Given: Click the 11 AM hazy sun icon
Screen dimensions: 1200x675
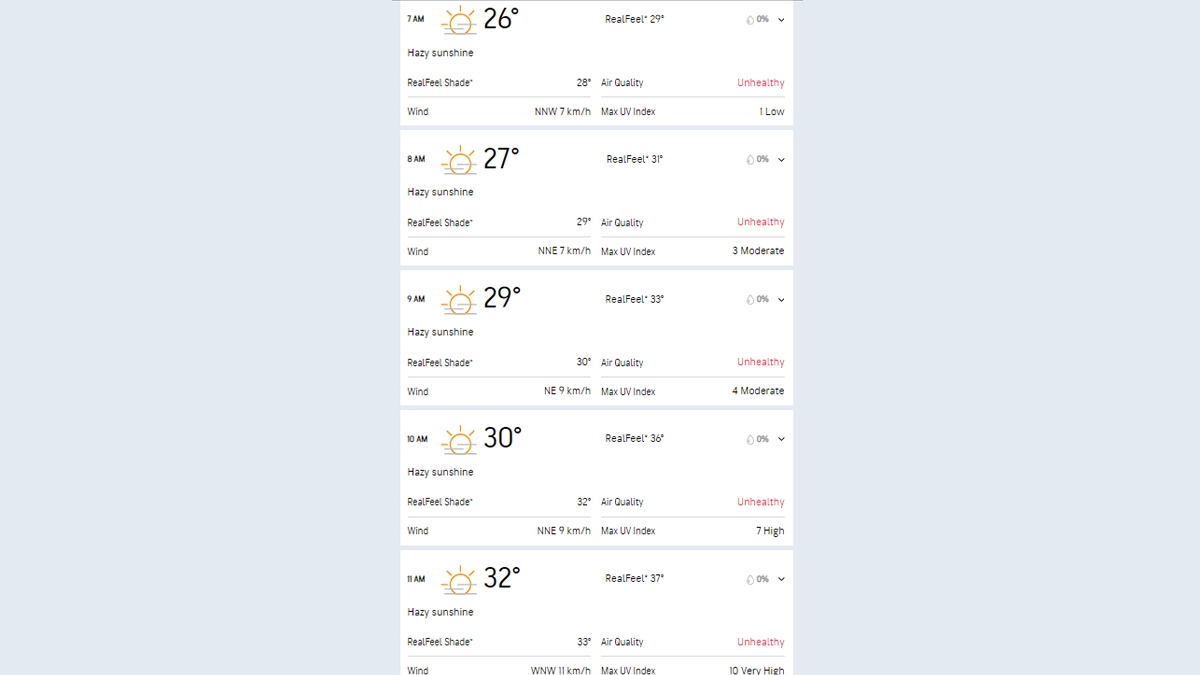Looking at the screenshot, I should [x=459, y=580].
